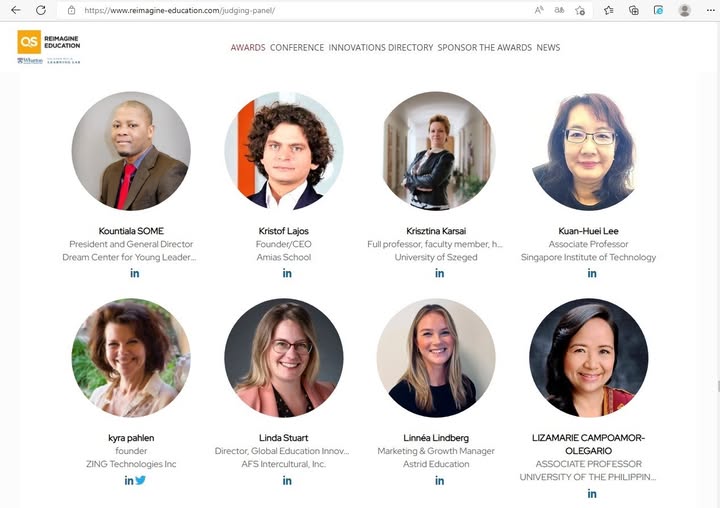
Task: Open Kountiala SOME's LinkedIn icon
Action: coord(135,273)
